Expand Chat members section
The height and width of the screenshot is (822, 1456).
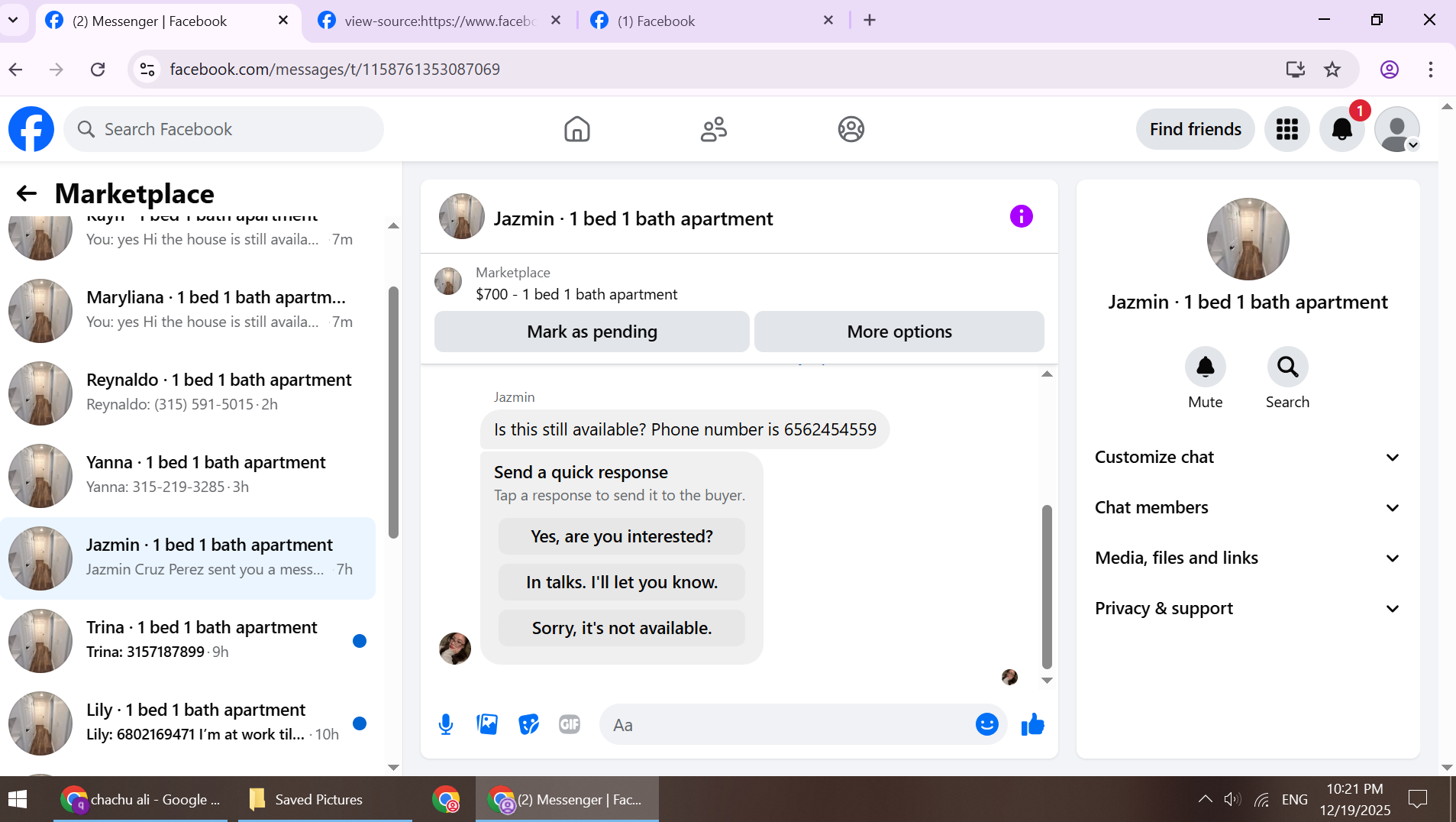pyautogui.click(x=1248, y=507)
